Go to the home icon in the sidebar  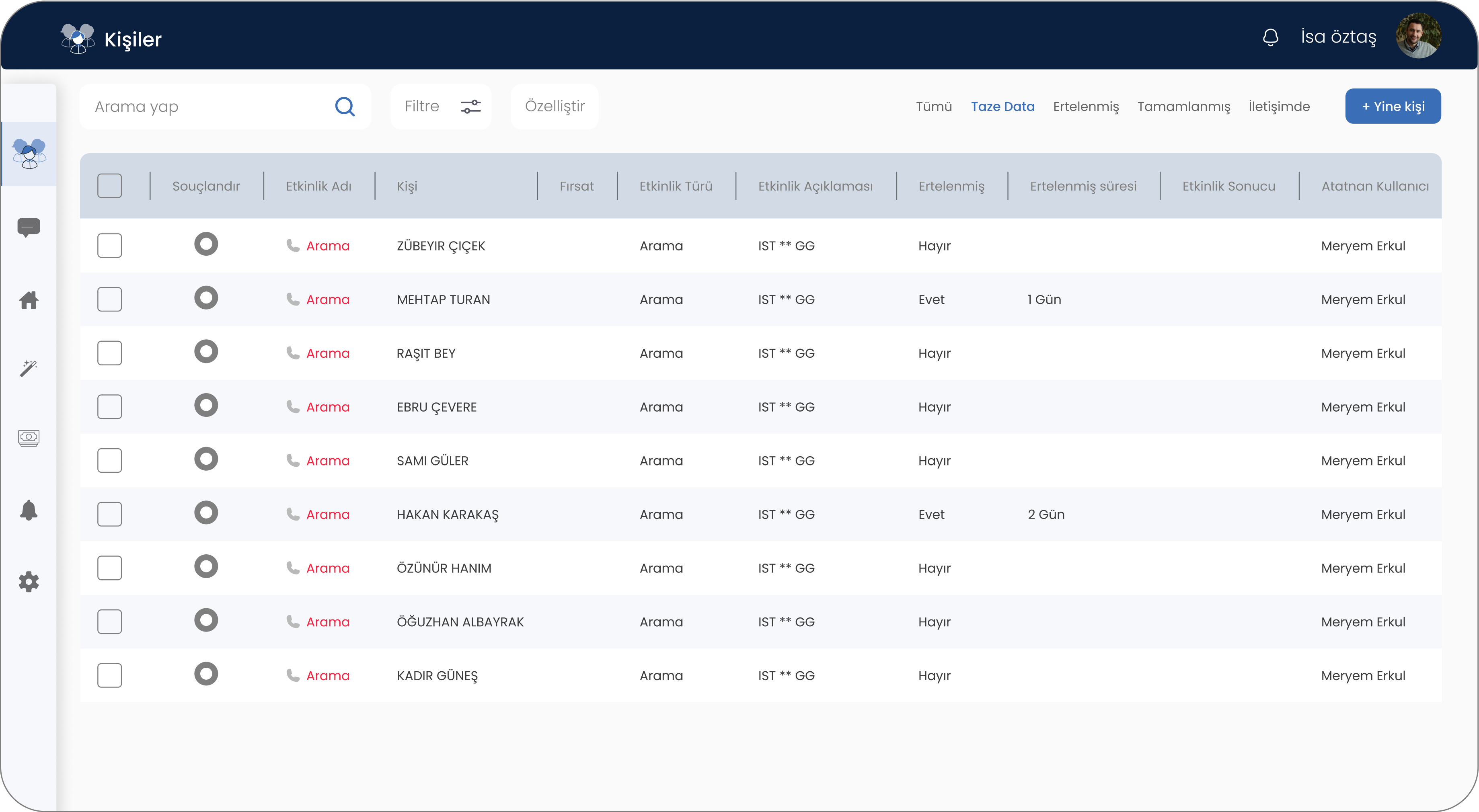tap(29, 299)
